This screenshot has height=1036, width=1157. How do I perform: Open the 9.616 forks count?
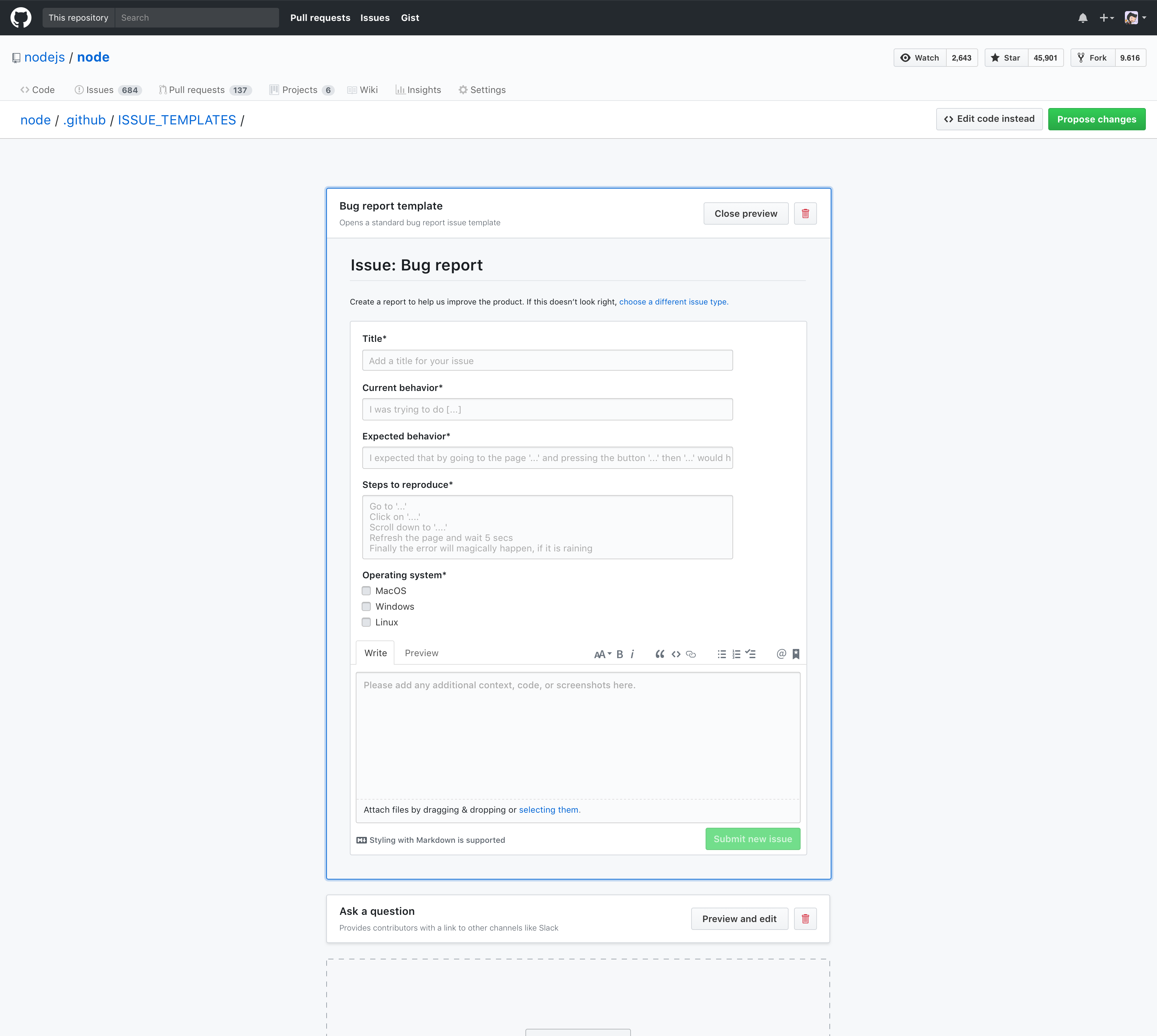coord(1130,58)
